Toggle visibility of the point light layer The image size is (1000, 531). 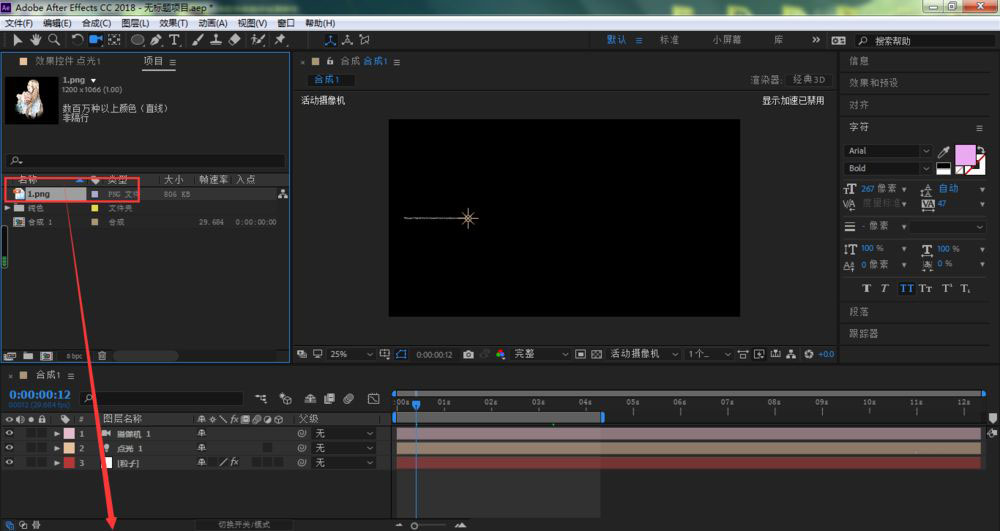pyautogui.click(x=9, y=448)
